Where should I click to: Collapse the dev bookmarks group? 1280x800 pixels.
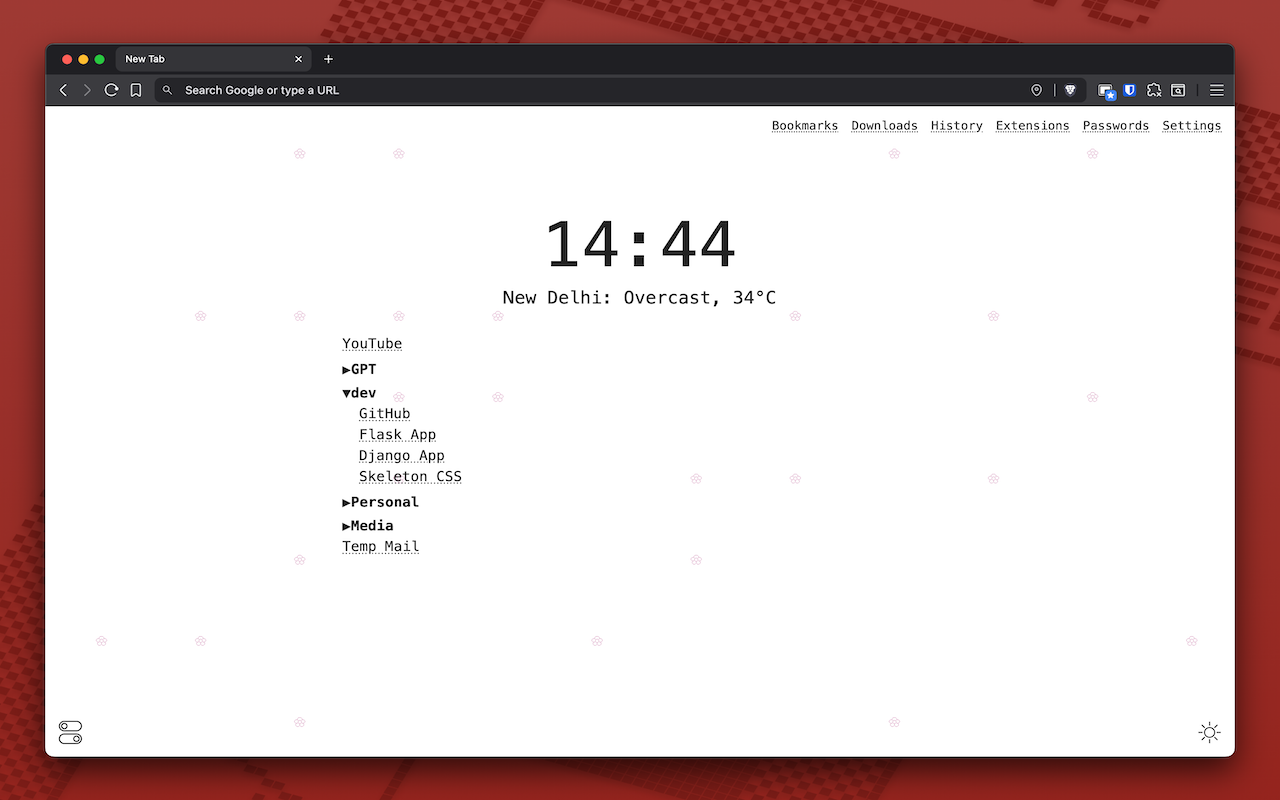(x=358, y=392)
